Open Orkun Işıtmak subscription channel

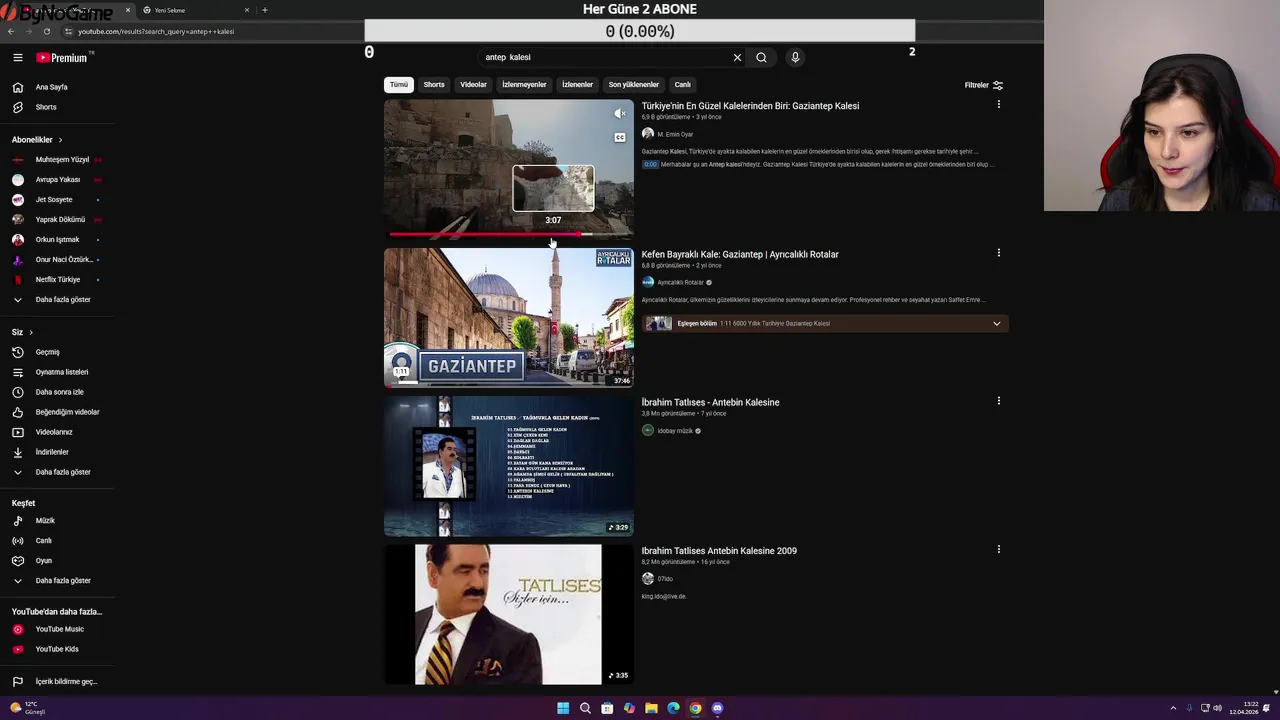(x=57, y=240)
